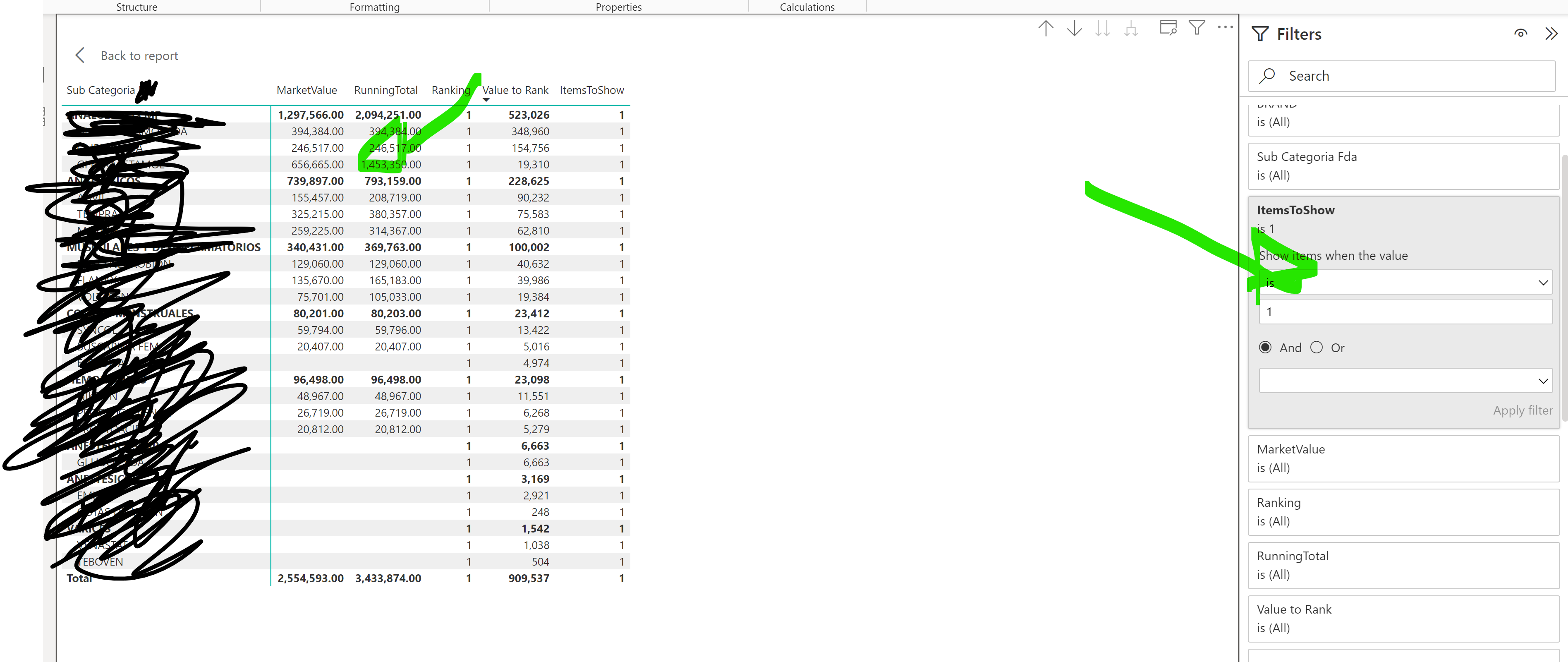Click the ItemsToShow filter card title
Screen dimensions: 1568x662
point(1295,209)
